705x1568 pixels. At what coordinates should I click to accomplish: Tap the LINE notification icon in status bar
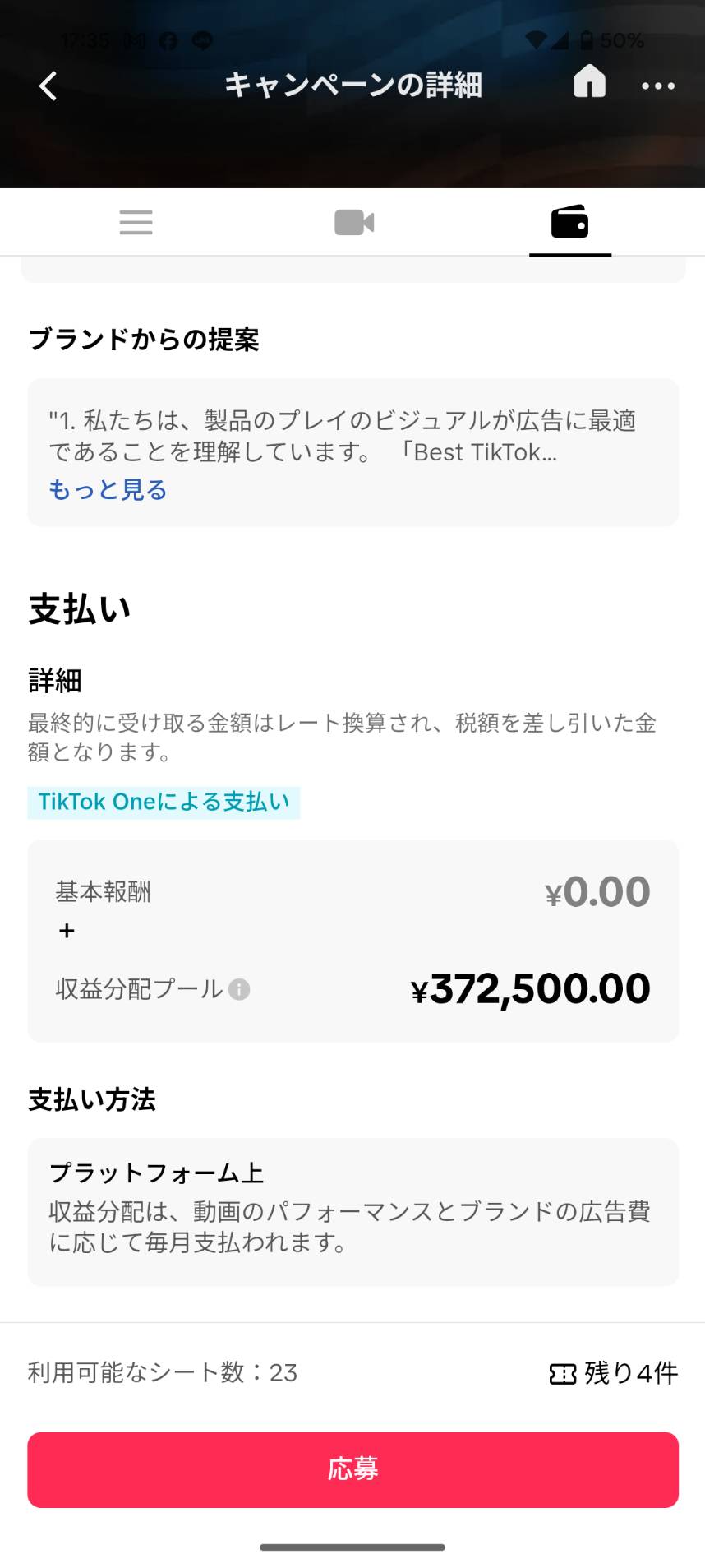[202, 40]
